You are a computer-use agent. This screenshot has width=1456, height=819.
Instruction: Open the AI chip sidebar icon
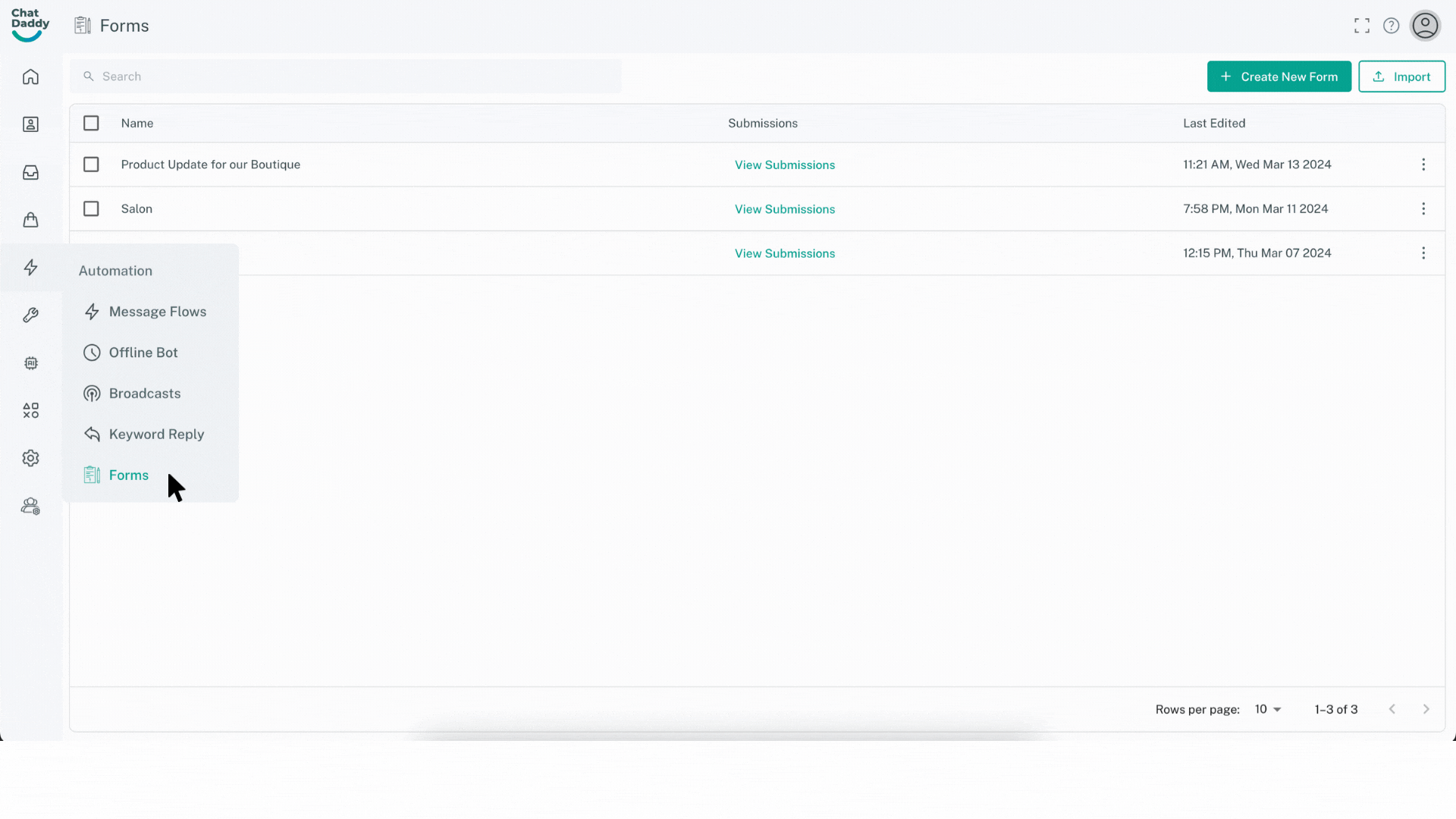30,363
